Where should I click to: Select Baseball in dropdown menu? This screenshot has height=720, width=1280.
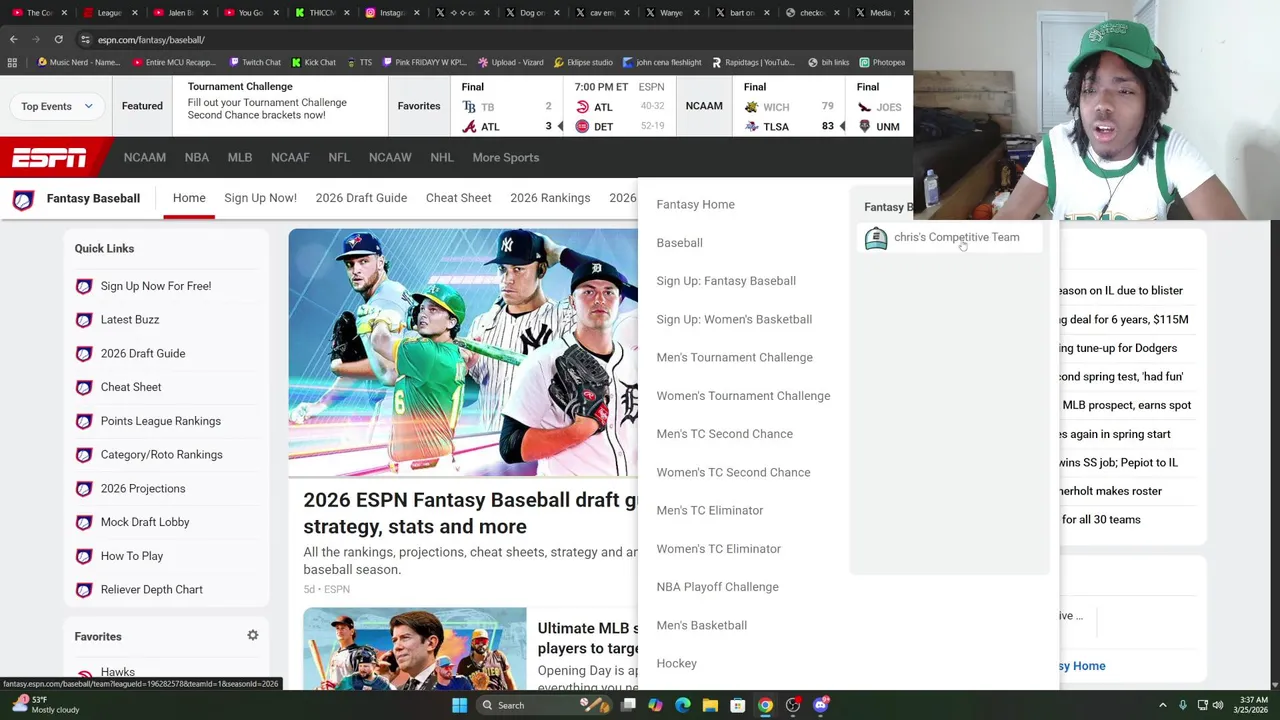coord(679,243)
